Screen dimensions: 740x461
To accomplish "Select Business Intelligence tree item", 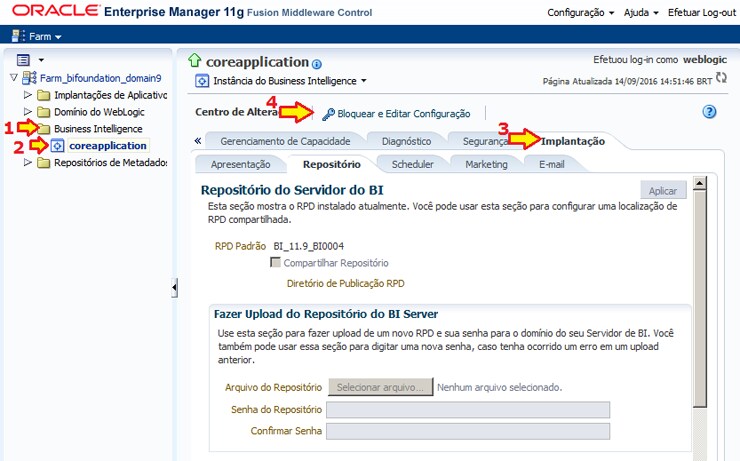I will coord(98,129).
